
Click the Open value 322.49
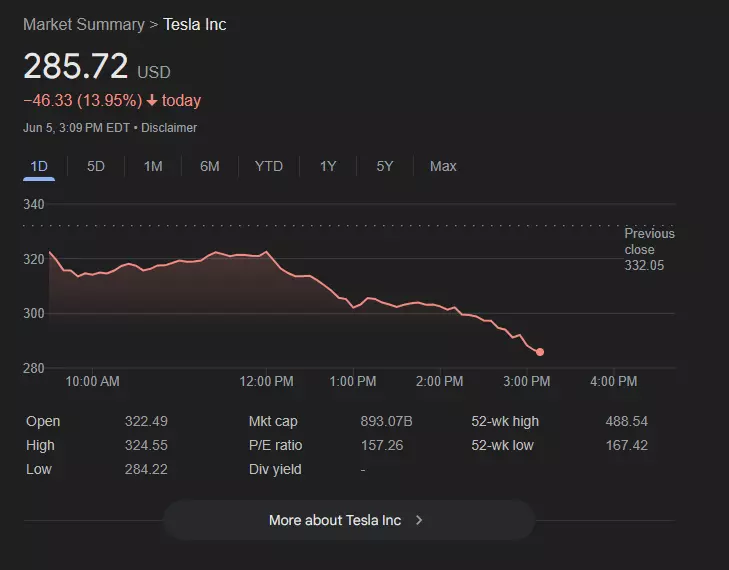tap(146, 421)
